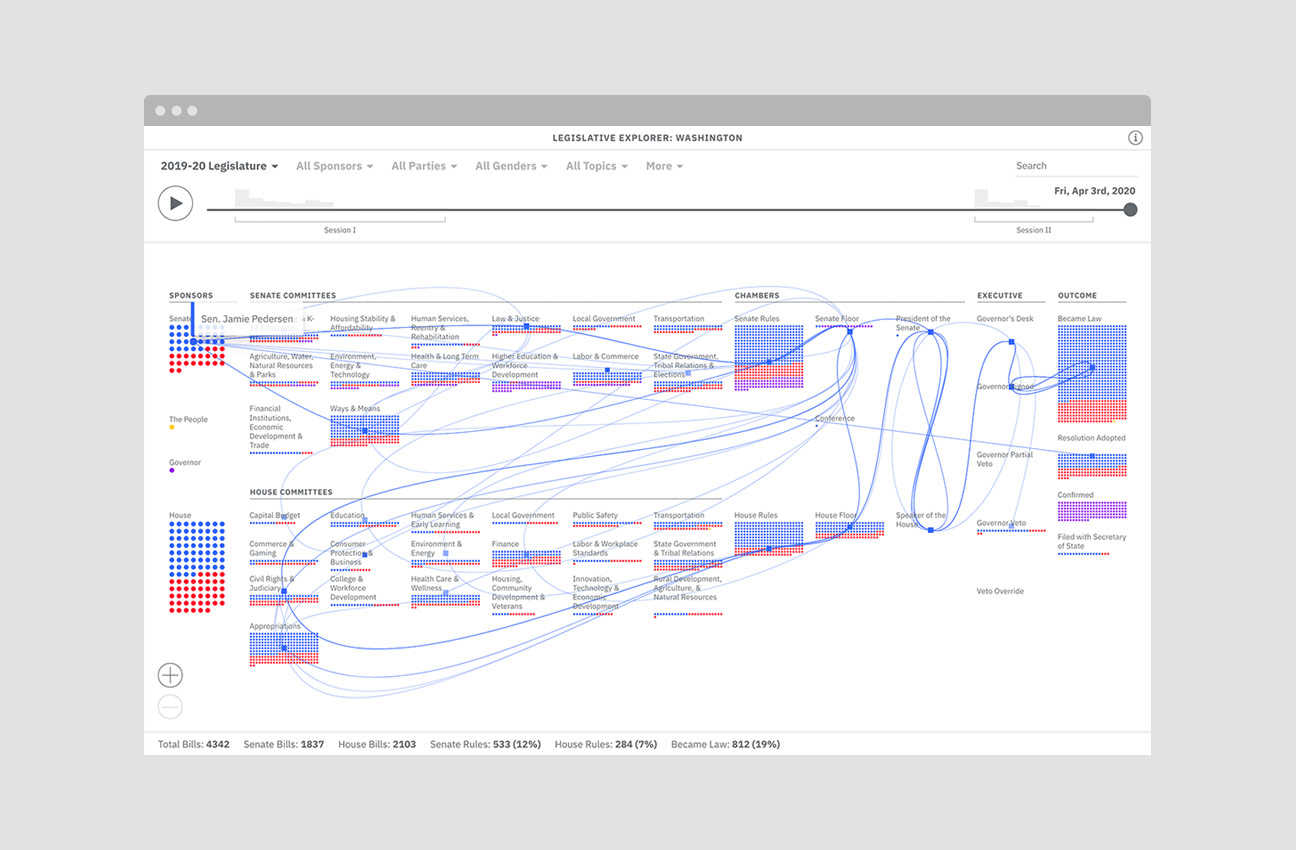Screen dimensions: 1296x850
Task: Select State Government, Tribal Relations & Elections
Action: (688, 371)
